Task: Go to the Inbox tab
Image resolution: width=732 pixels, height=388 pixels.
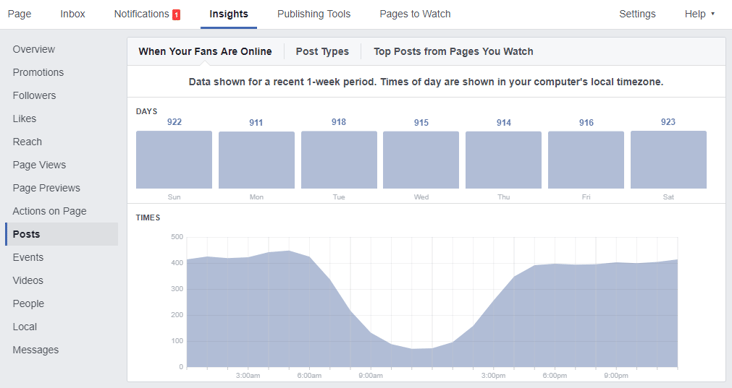Action: (72, 14)
